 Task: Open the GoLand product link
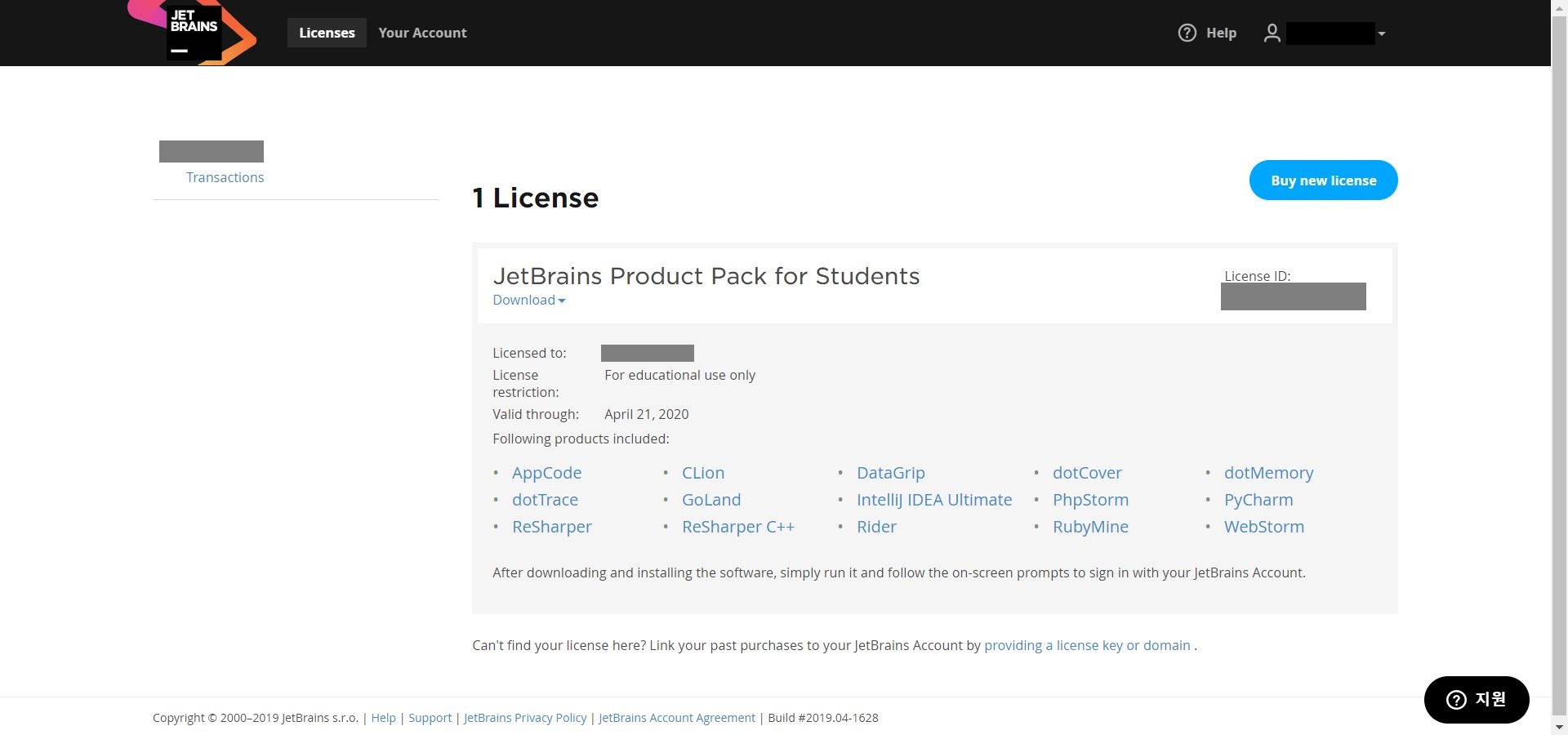point(711,500)
